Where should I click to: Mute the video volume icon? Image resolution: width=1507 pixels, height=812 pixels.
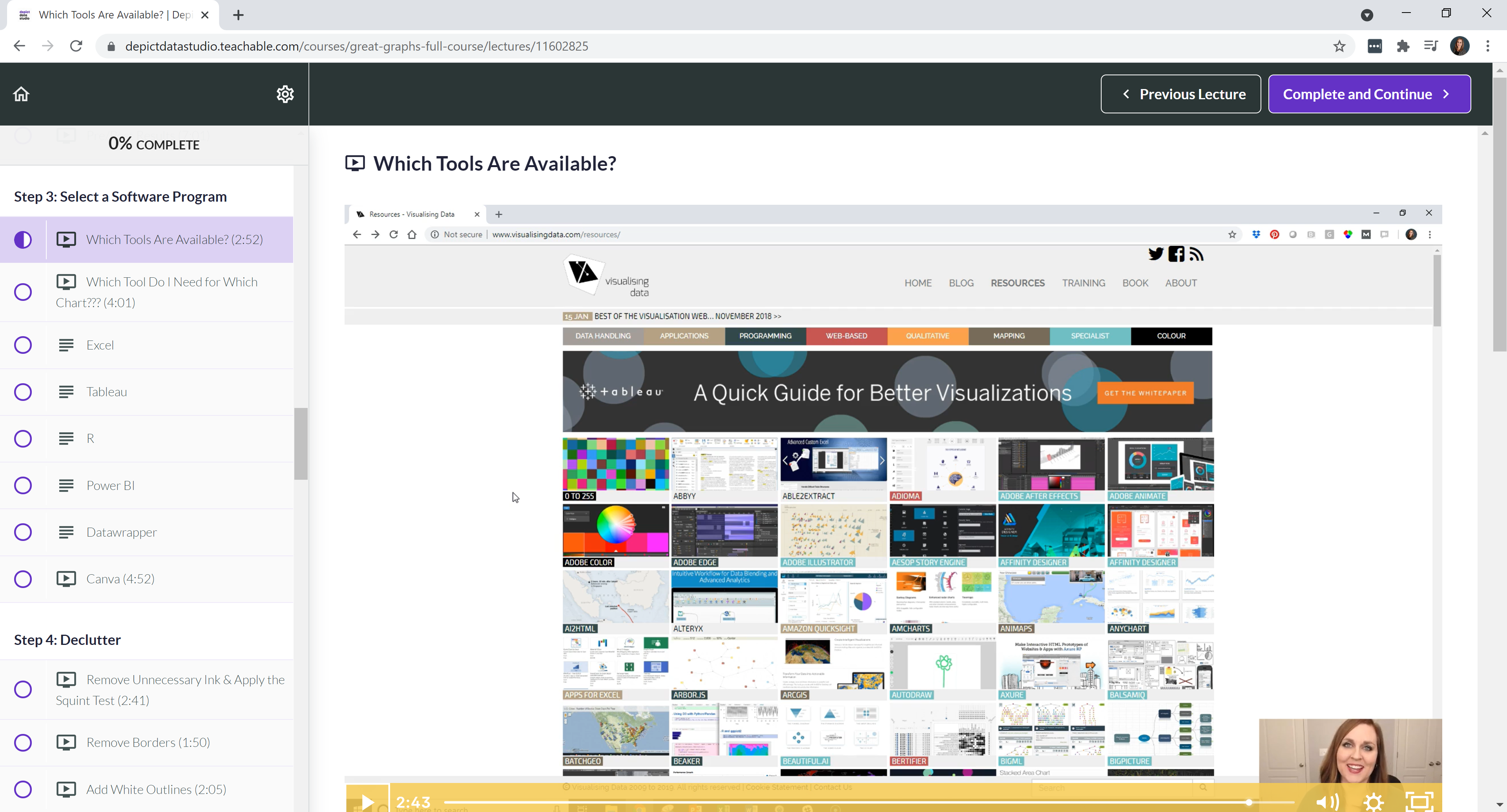tap(1327, 801)
